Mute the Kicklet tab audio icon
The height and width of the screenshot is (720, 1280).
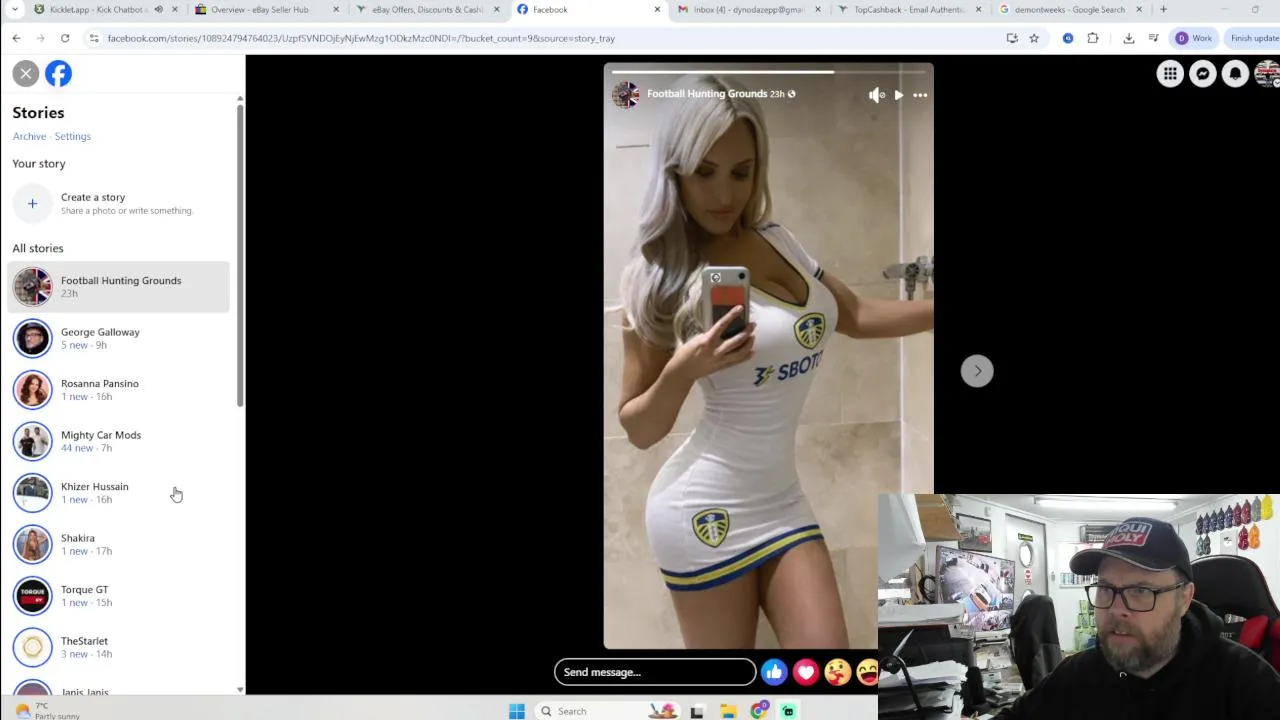click(x=158, y=9)
